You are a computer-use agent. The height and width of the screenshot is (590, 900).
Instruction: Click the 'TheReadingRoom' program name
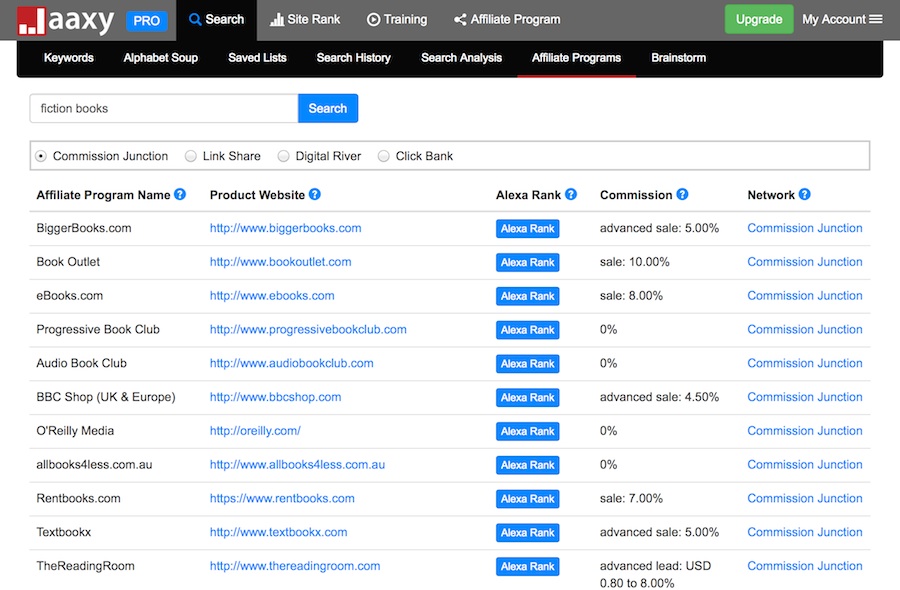pos(85,566)
